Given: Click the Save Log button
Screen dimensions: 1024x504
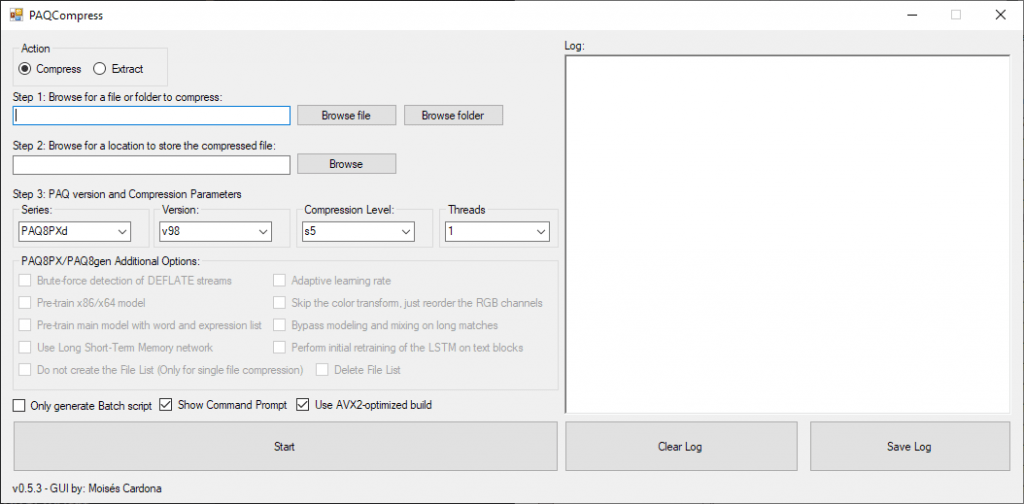Looking at the screenshot, I should point(910,447).
